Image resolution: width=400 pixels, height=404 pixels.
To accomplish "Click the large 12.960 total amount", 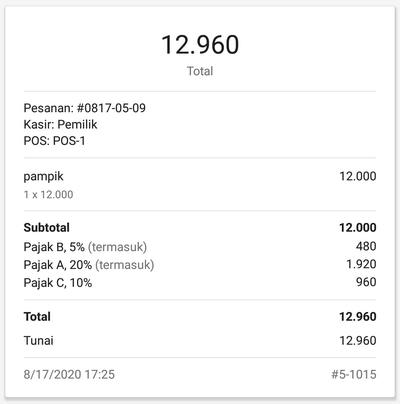I will (200, 45).
